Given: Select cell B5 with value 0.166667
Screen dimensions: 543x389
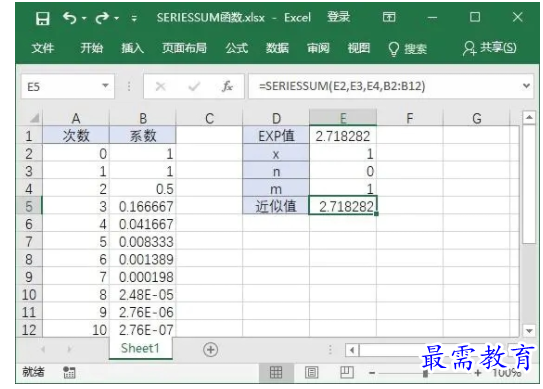Looking at the screenshot, I should [143, 206].
